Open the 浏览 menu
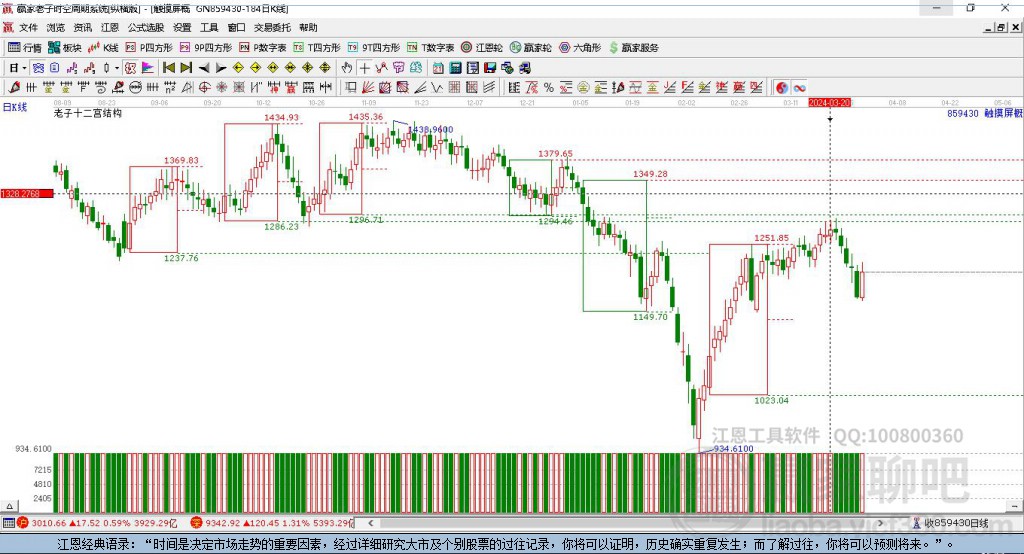This screenshot has height=554, width=1024. pyautogui.click(x=56, y=27)
